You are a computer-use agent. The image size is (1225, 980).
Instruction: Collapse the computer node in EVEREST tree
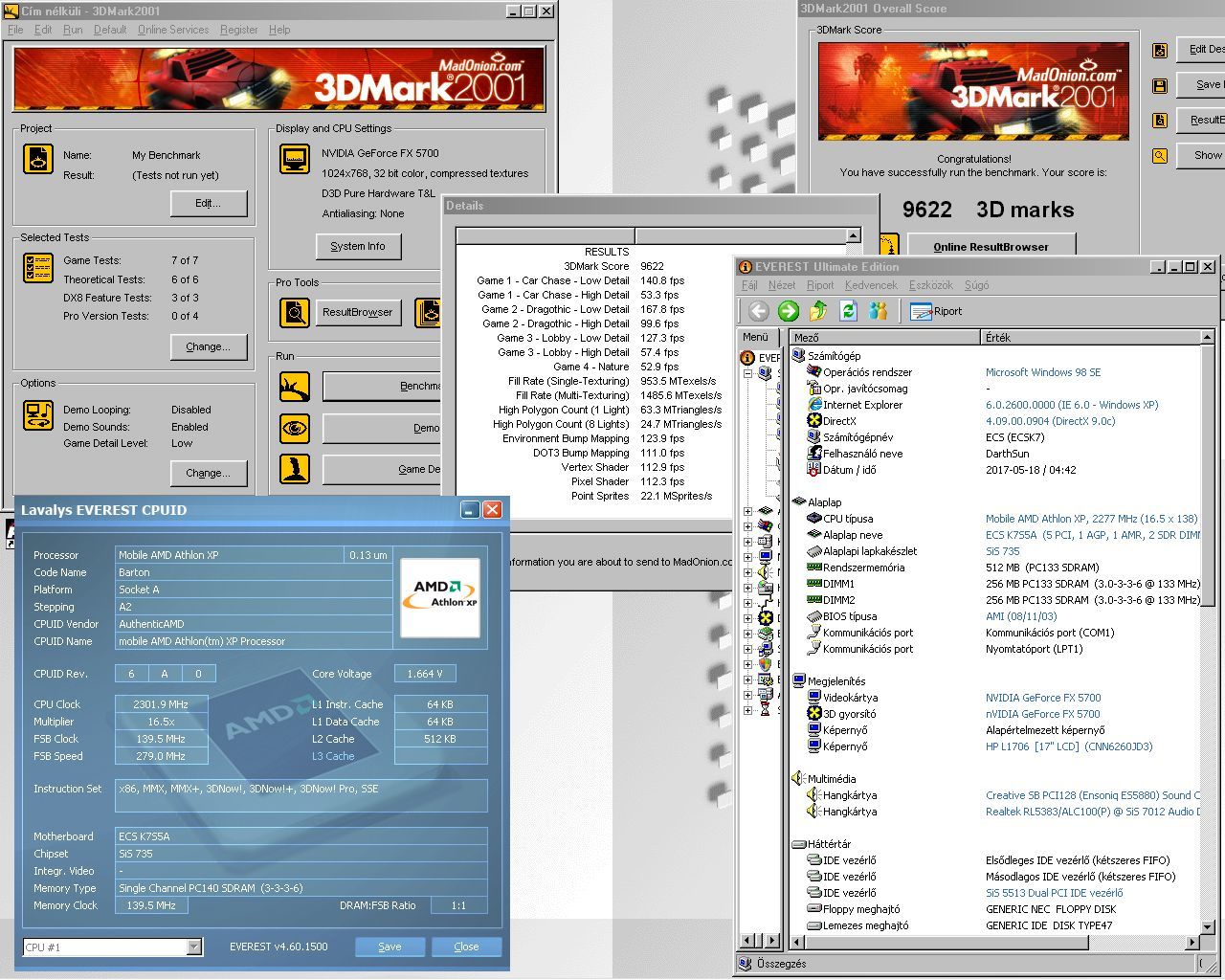pos(748,374)
